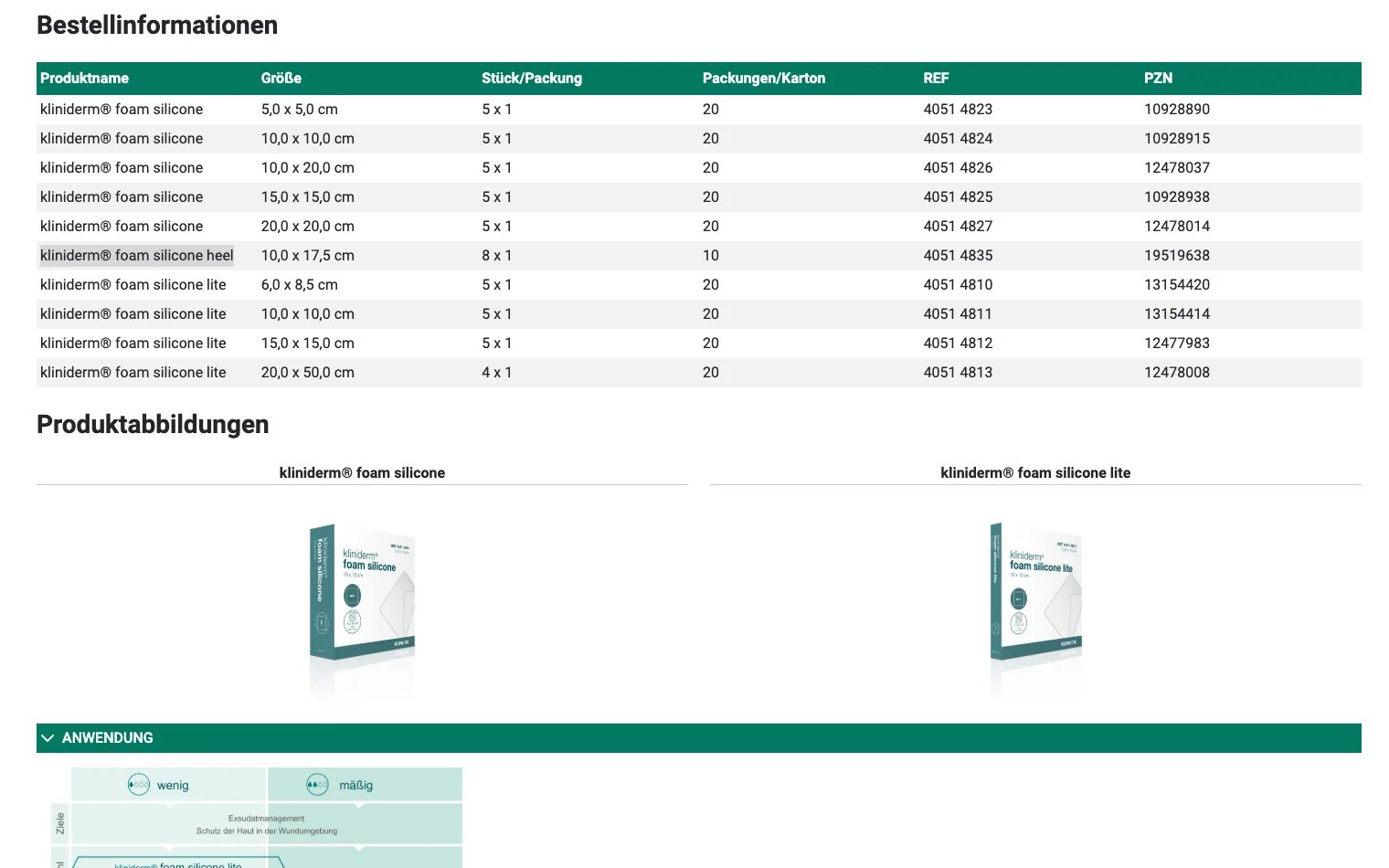This screenshot has width=1389, height=868.
Task: Select REF number 4051 4825
Action: tap(958, 197)
